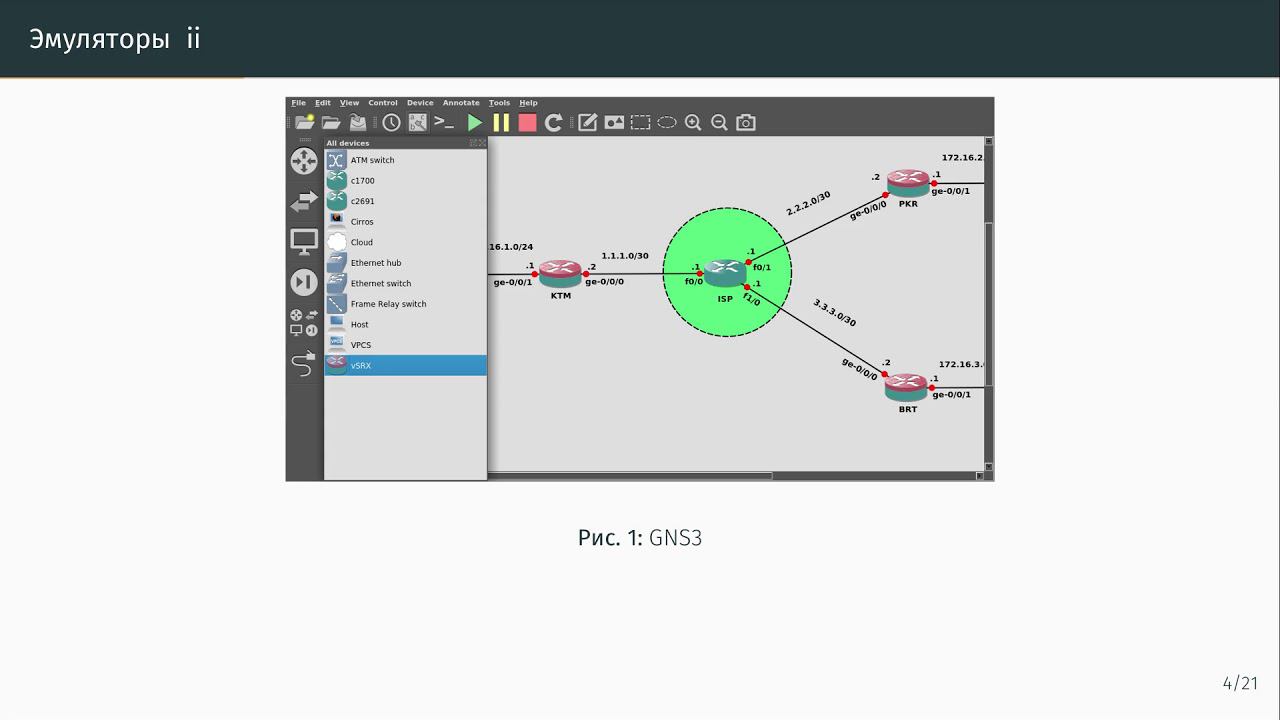The height and width of the screenshot is (720, 1280).
Task: Click ge-0/0/0 label near KTM
Action: point(604,282)
